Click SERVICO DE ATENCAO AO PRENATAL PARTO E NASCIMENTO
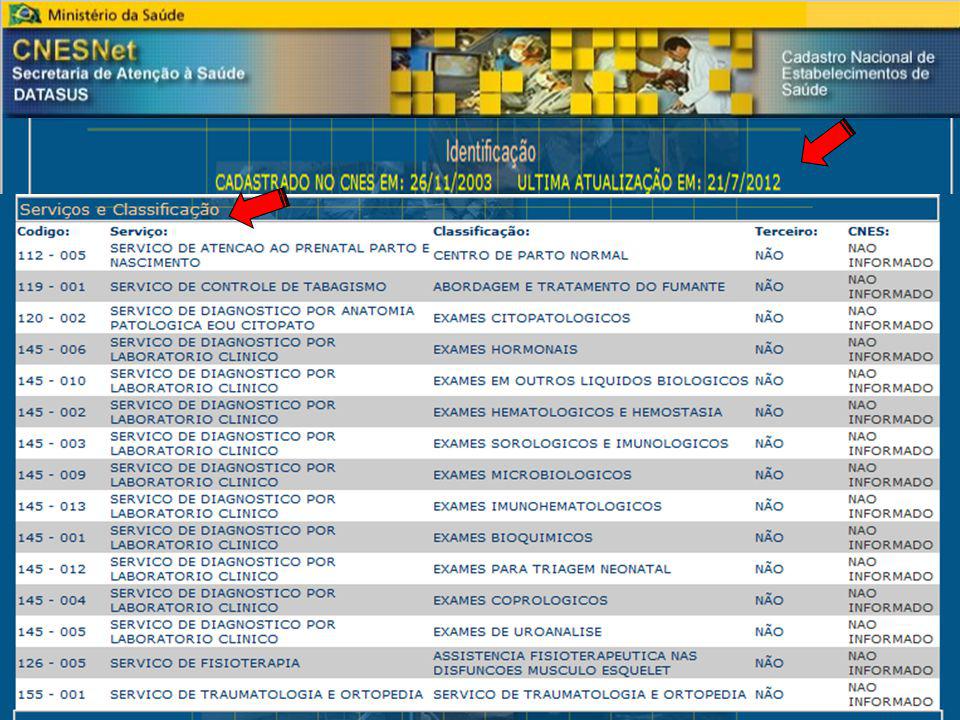Screen dimensions: 960x720 (x=270, y=255)
